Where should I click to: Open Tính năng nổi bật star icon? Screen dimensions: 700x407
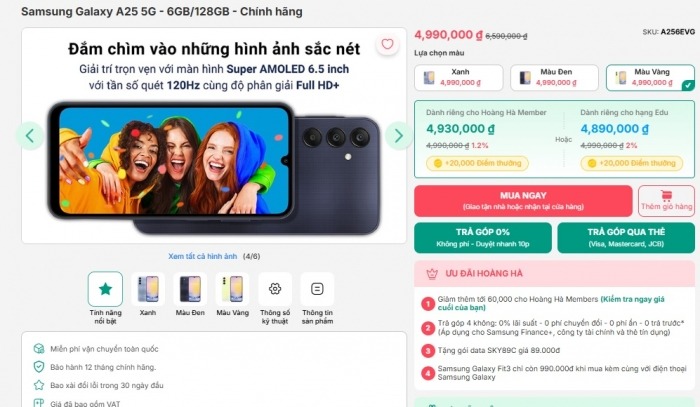point(105,289)
